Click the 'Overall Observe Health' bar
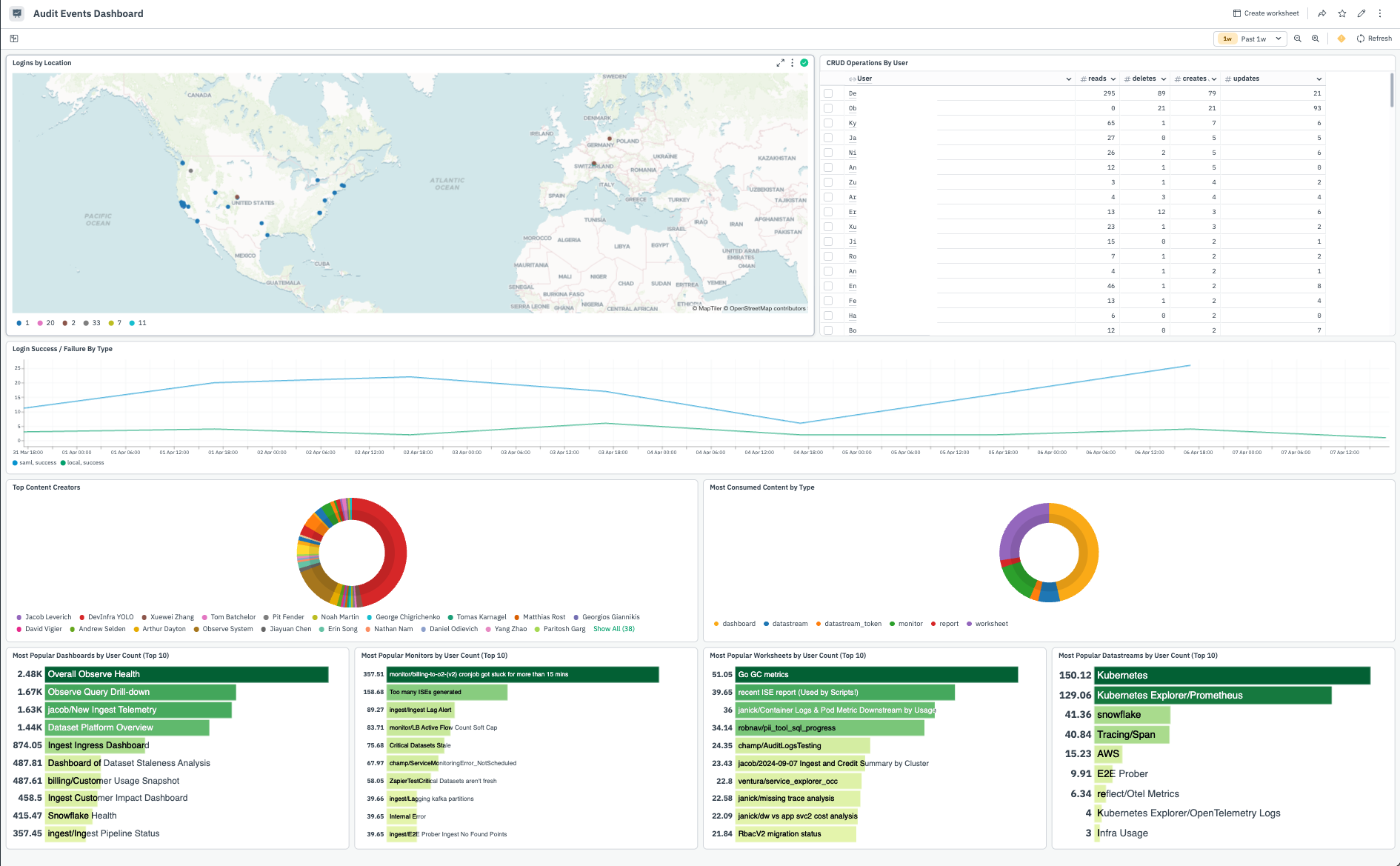This screenshot has height=866, width=1400. click(x=187, y=674)
